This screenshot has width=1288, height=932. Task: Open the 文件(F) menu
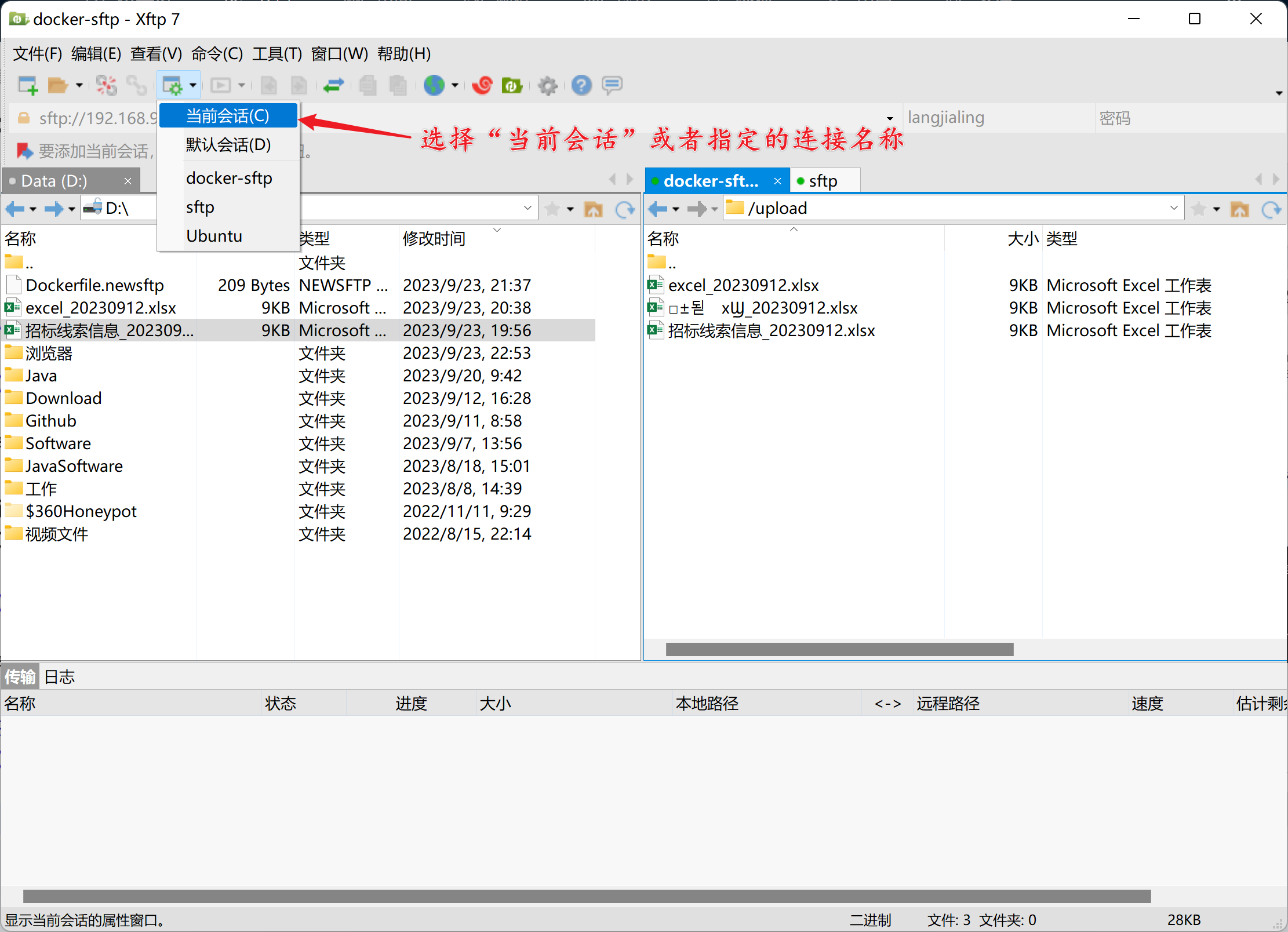coord(38,54)
